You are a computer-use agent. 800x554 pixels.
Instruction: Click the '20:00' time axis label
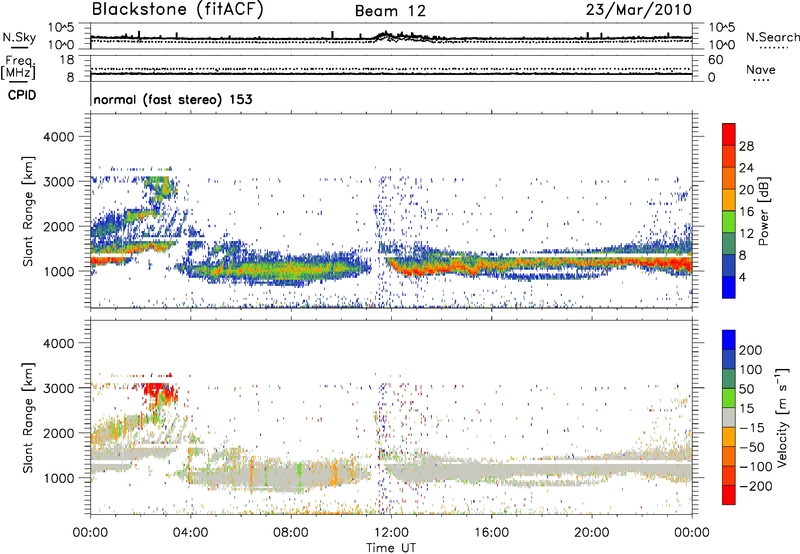[592, 533]
